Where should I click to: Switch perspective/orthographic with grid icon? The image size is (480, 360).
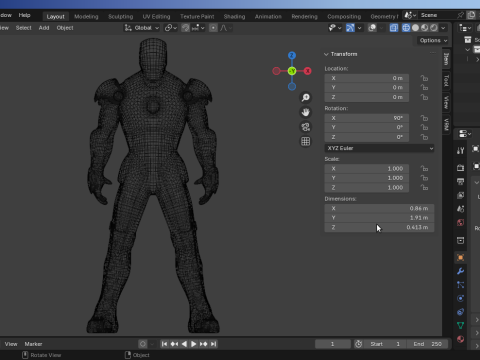tap(305, 141)
